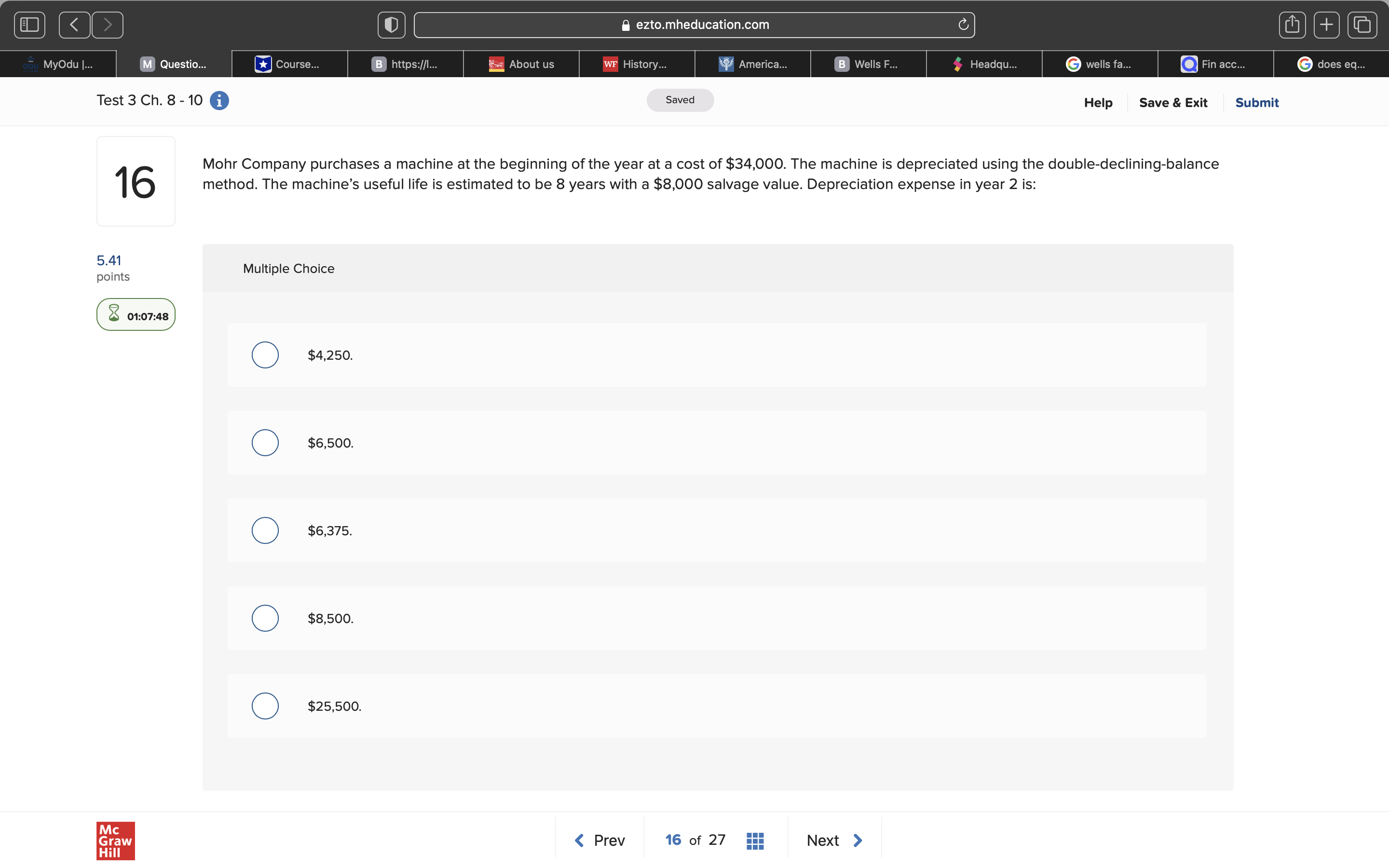Screen dimensions: 1389x868
Task: Click the privacy shield icon
Action: pos(392,25)
